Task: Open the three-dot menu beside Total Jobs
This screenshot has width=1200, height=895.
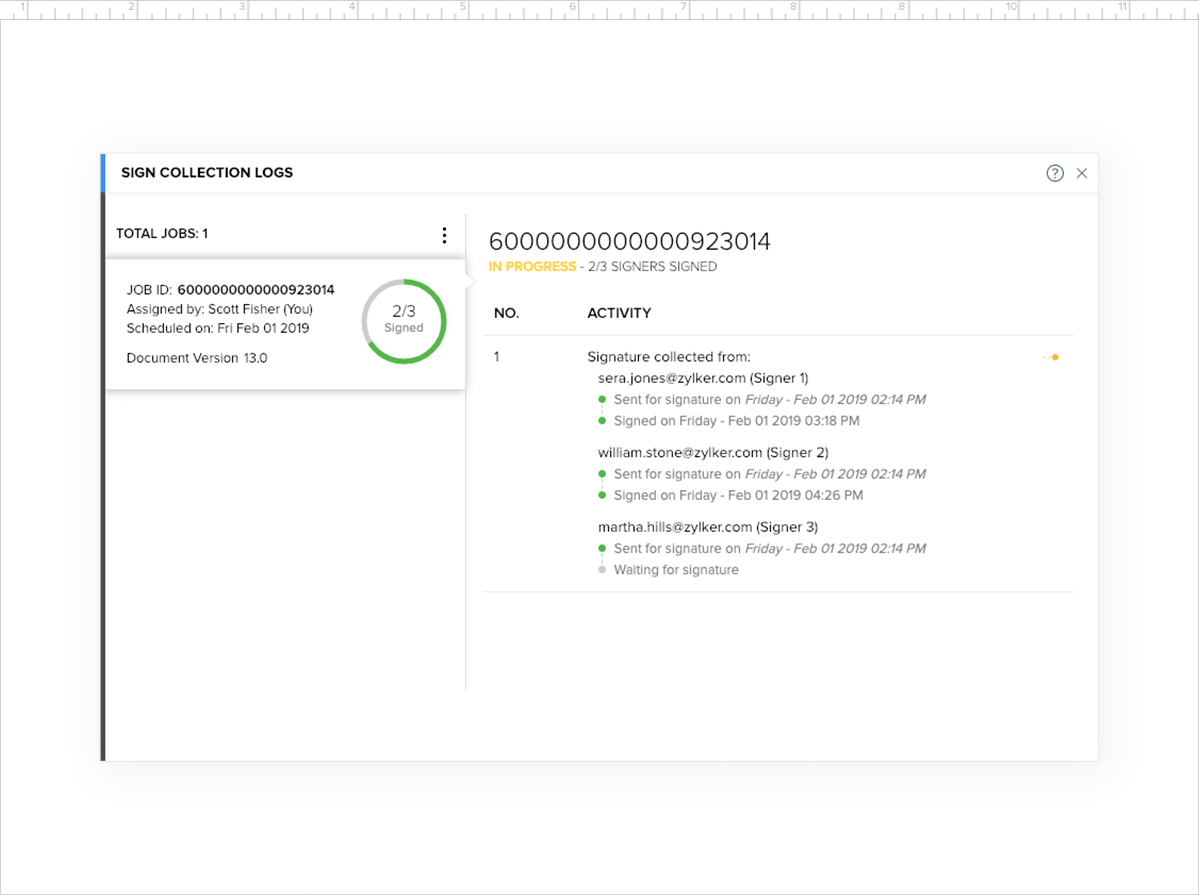Action: pos(444,235)
